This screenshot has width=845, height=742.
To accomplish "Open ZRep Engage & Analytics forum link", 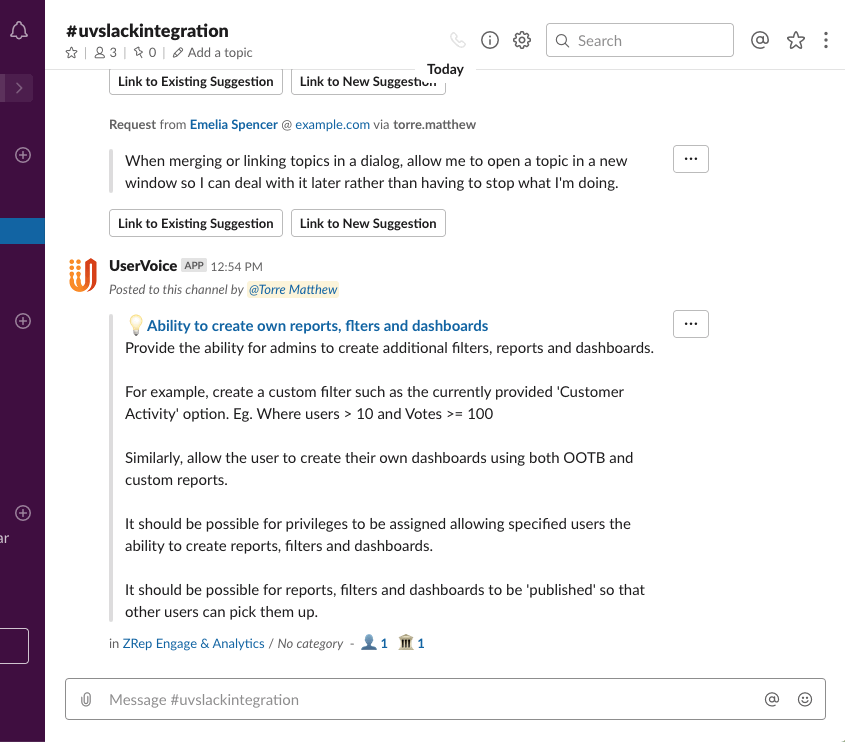I will [193, 643].
